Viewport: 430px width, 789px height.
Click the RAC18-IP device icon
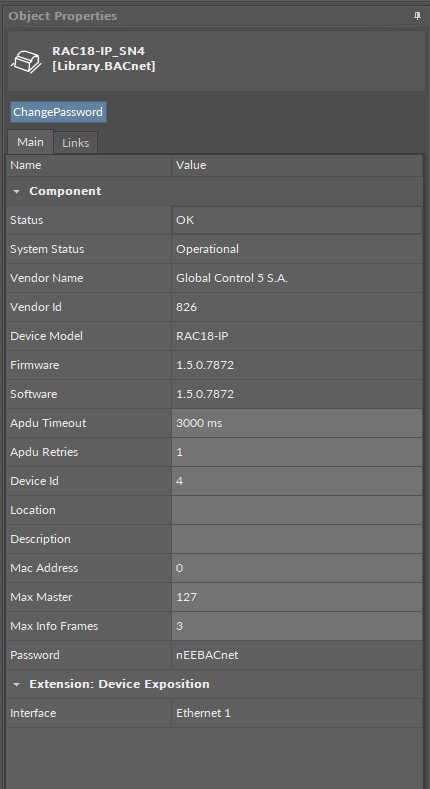click(x=27, y=61)
